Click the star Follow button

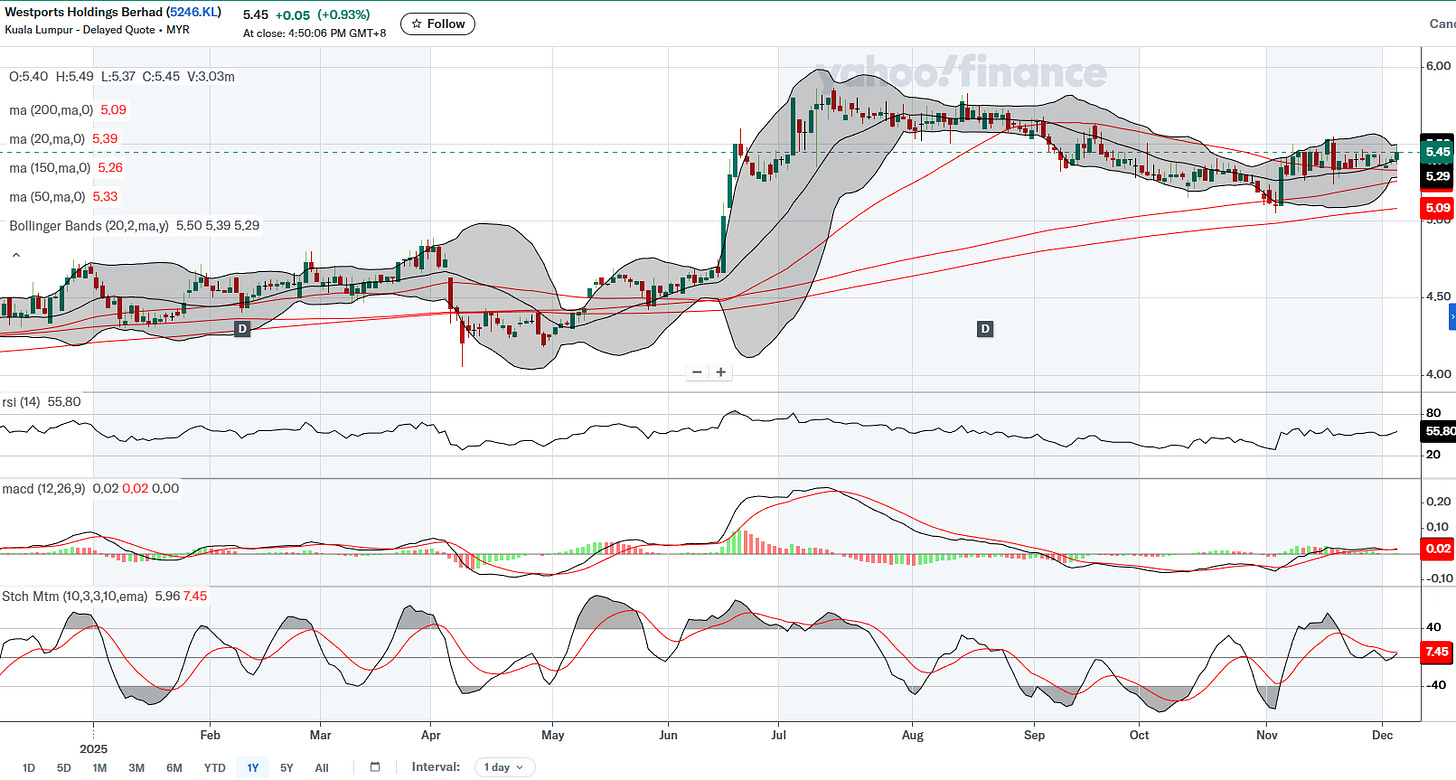pos(437,24)
